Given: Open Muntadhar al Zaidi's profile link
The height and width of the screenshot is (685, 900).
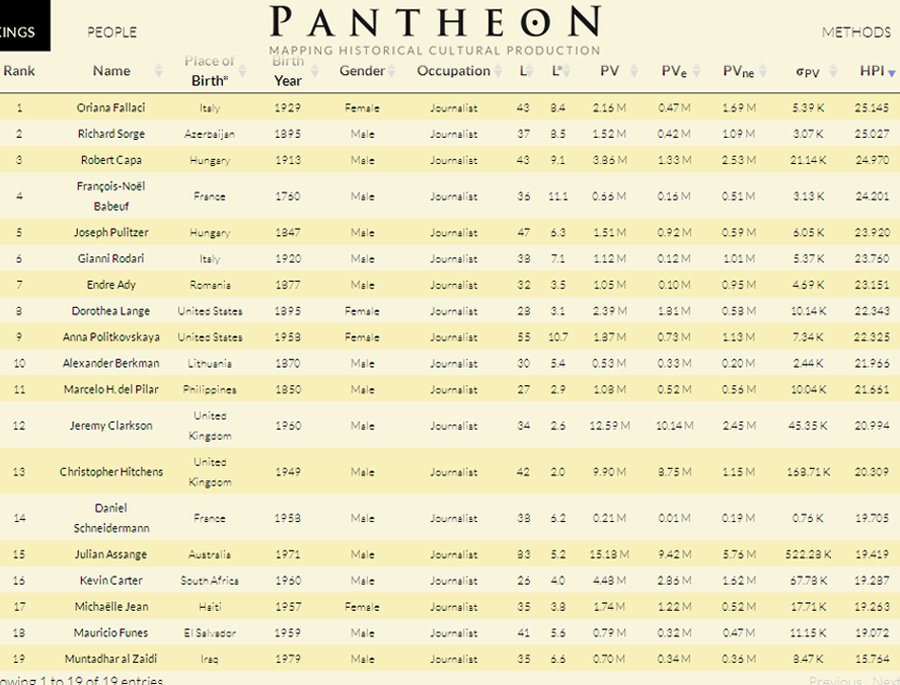Looking at the screenshot, I should (111, 659).
